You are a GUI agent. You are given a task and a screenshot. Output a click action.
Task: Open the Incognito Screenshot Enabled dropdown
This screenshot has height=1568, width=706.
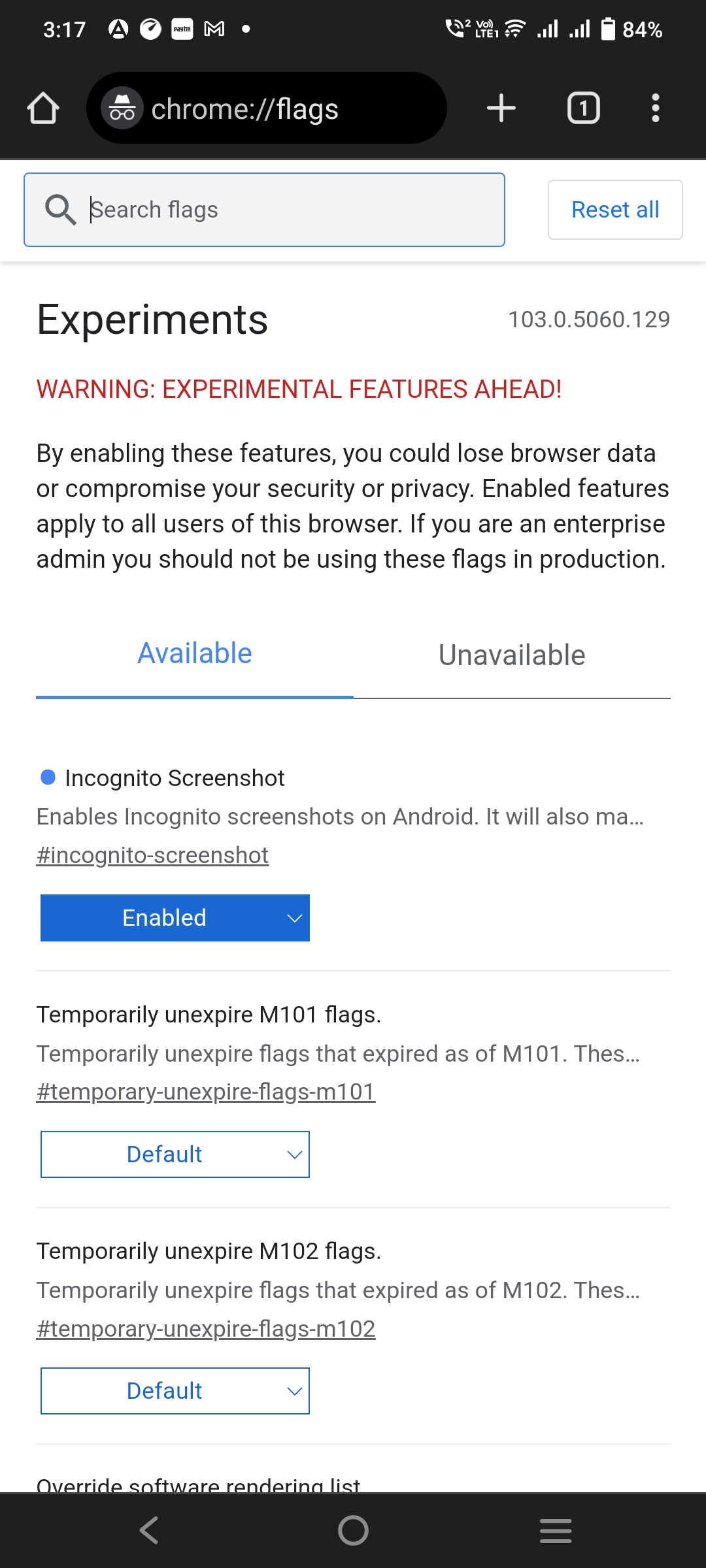tap(175, 918)
